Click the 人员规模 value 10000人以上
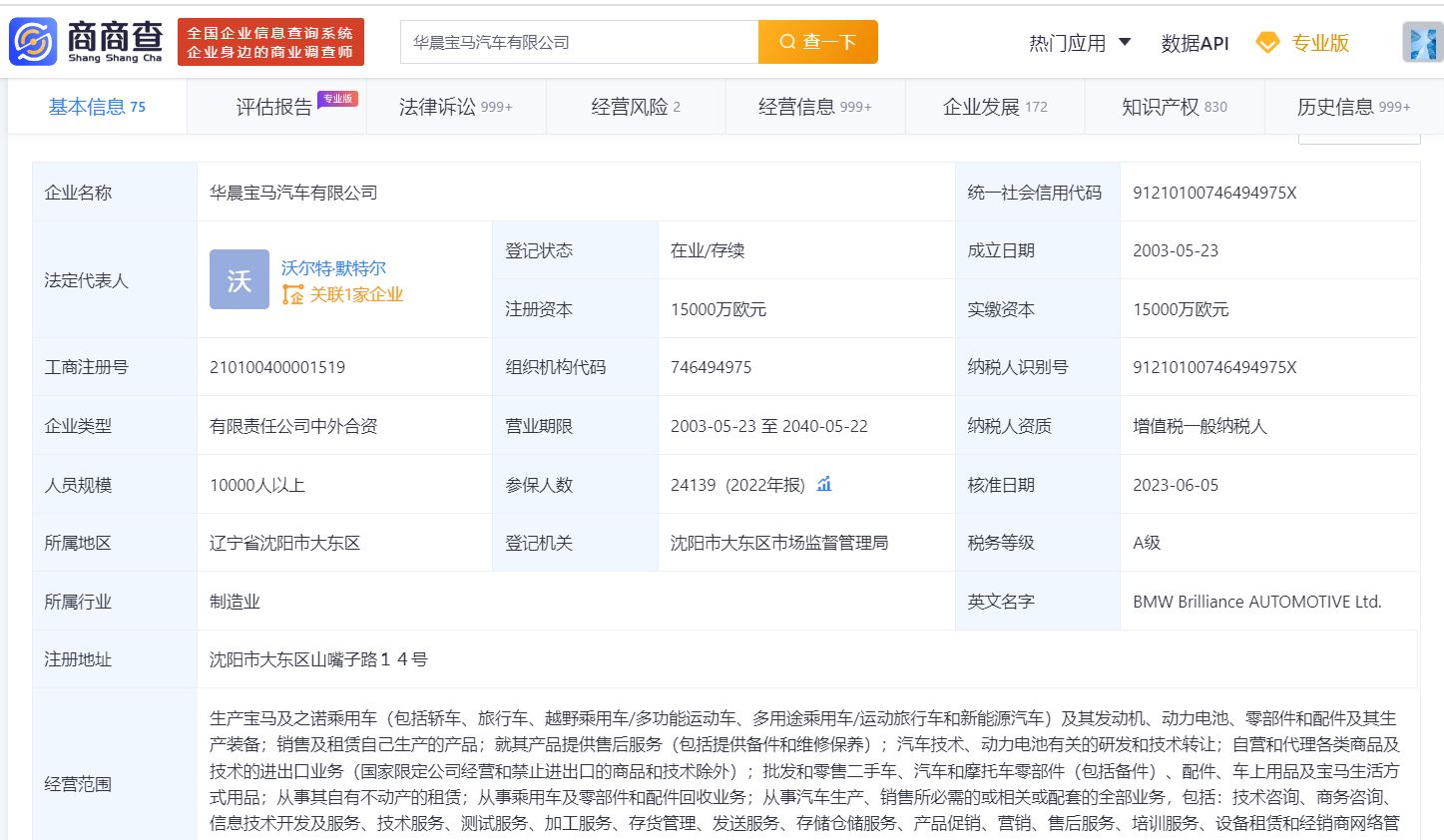The height and width of the screenshot is (840, 1444). tap(257, 485)
